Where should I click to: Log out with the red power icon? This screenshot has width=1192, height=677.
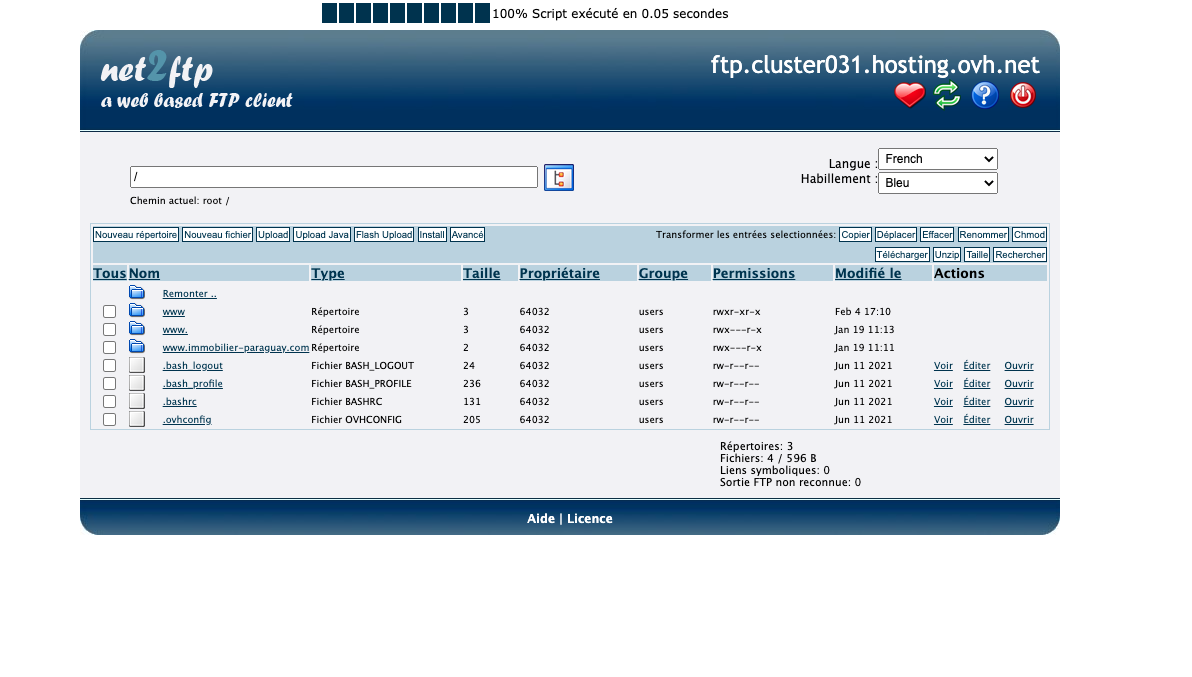click(x=1022, y=96)
